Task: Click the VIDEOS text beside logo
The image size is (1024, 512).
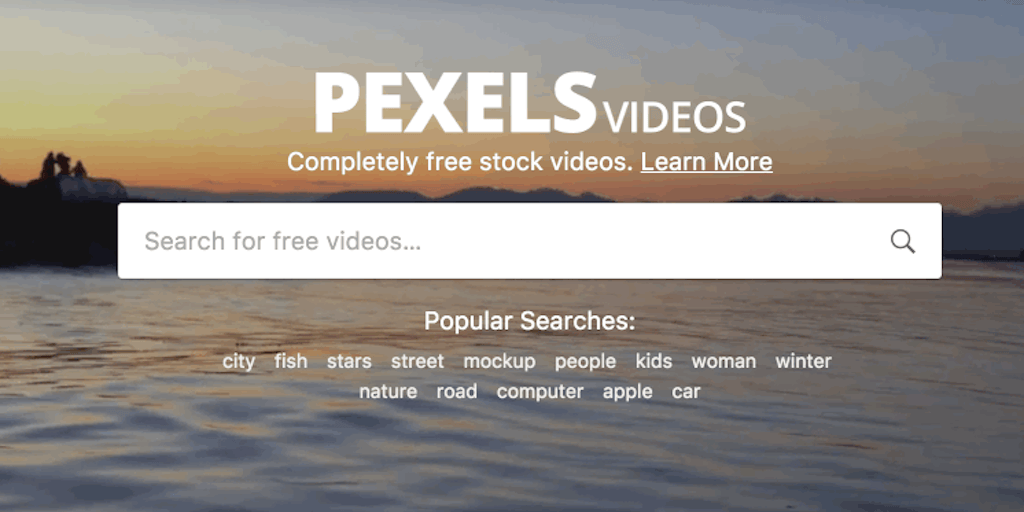Action: [x=675, y=118]
